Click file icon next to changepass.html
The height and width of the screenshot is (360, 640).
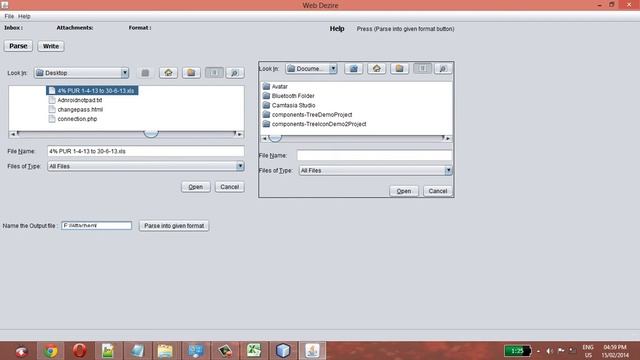tap(52, 109)
